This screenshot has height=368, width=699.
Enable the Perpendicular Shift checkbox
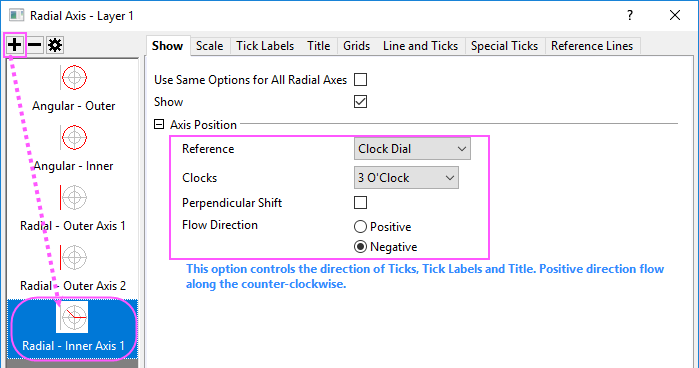pos(360,203)
